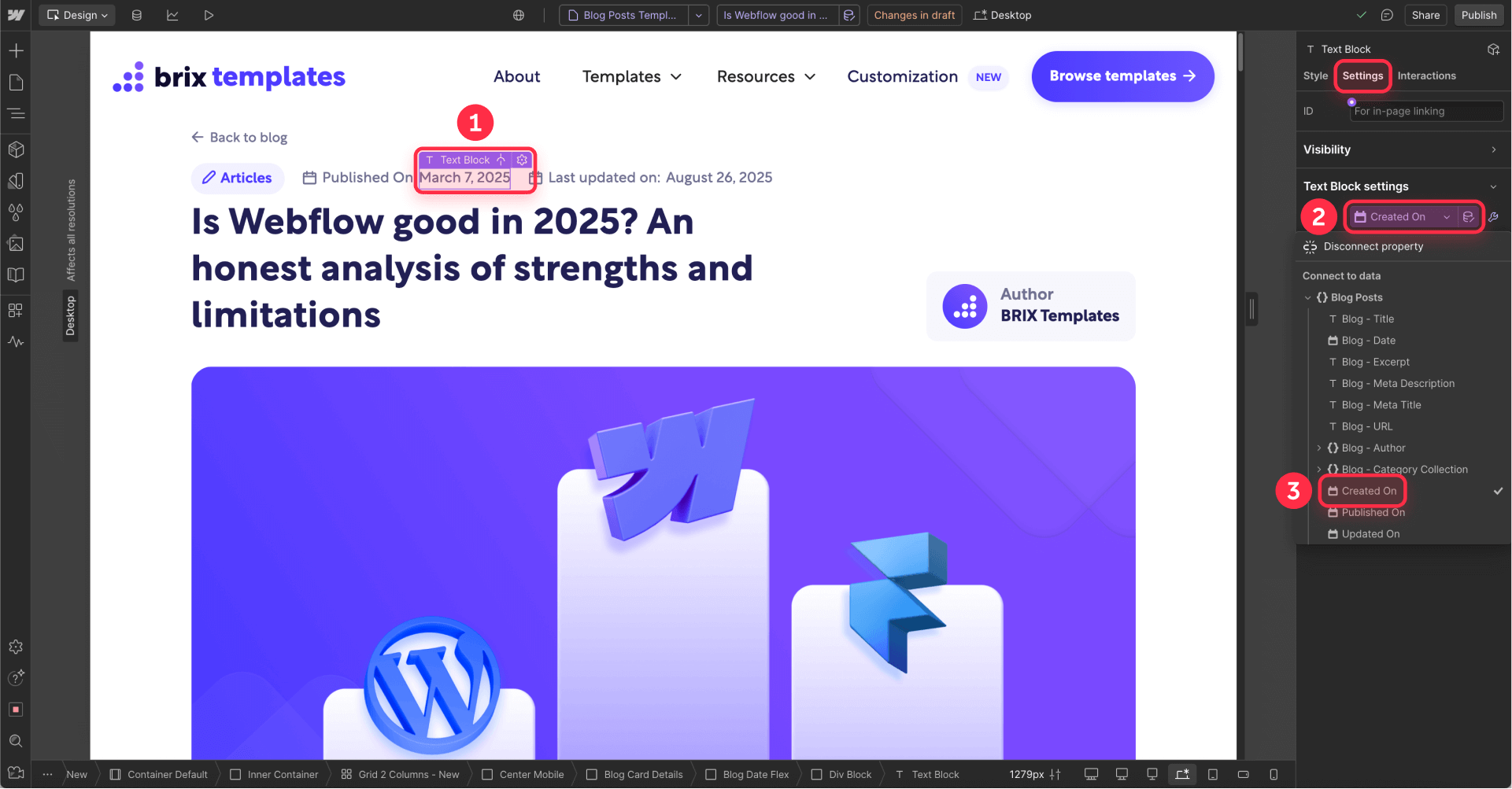The height and width of the screenshot is (789, 1512).
Task: Open the Assets image icon
Action: (16, 244)
